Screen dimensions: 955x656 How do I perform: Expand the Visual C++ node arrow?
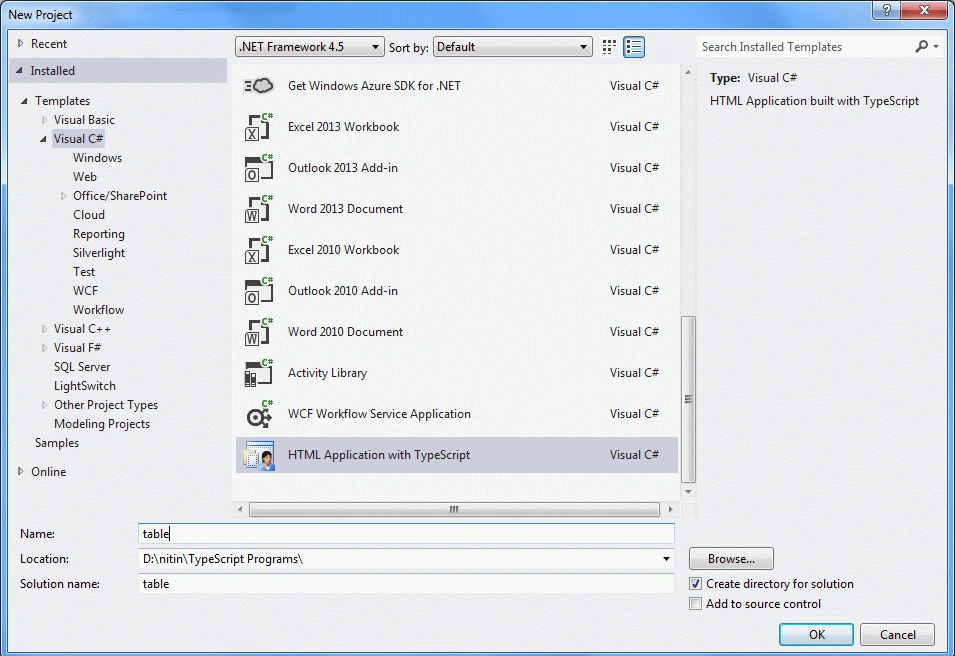(x=44, y=329)
